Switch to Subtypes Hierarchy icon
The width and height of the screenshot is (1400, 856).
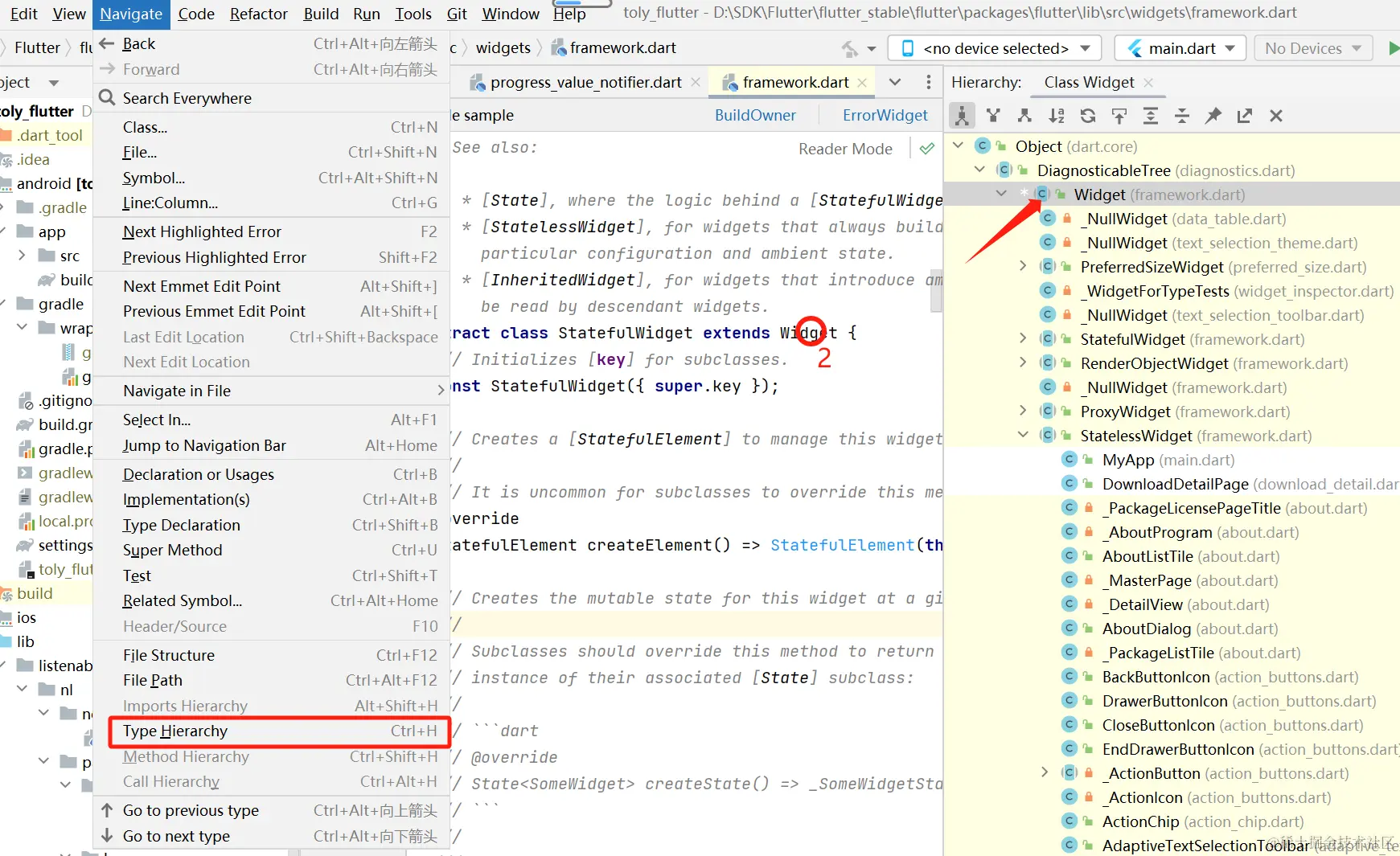1024,116
